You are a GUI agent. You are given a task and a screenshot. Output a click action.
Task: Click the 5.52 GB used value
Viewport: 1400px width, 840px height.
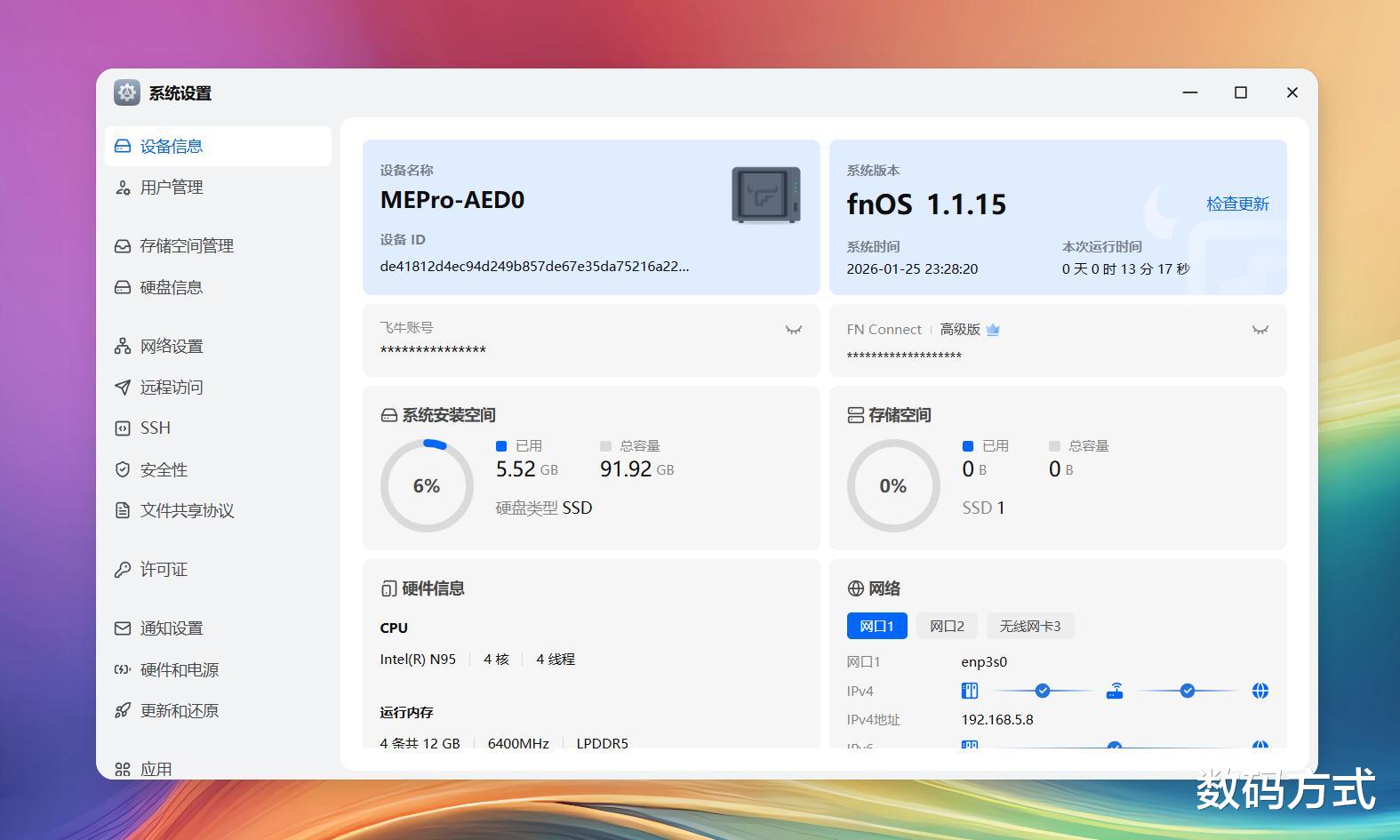(527, 469)
